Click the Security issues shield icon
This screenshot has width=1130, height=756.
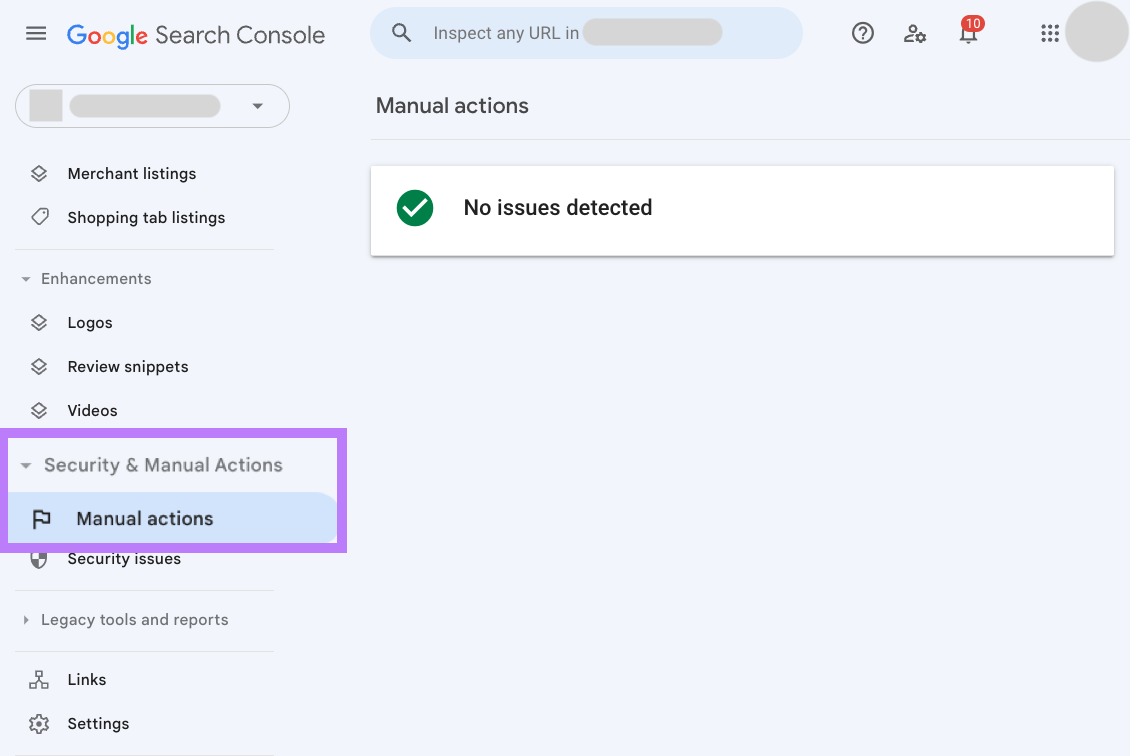coord(38,558)
